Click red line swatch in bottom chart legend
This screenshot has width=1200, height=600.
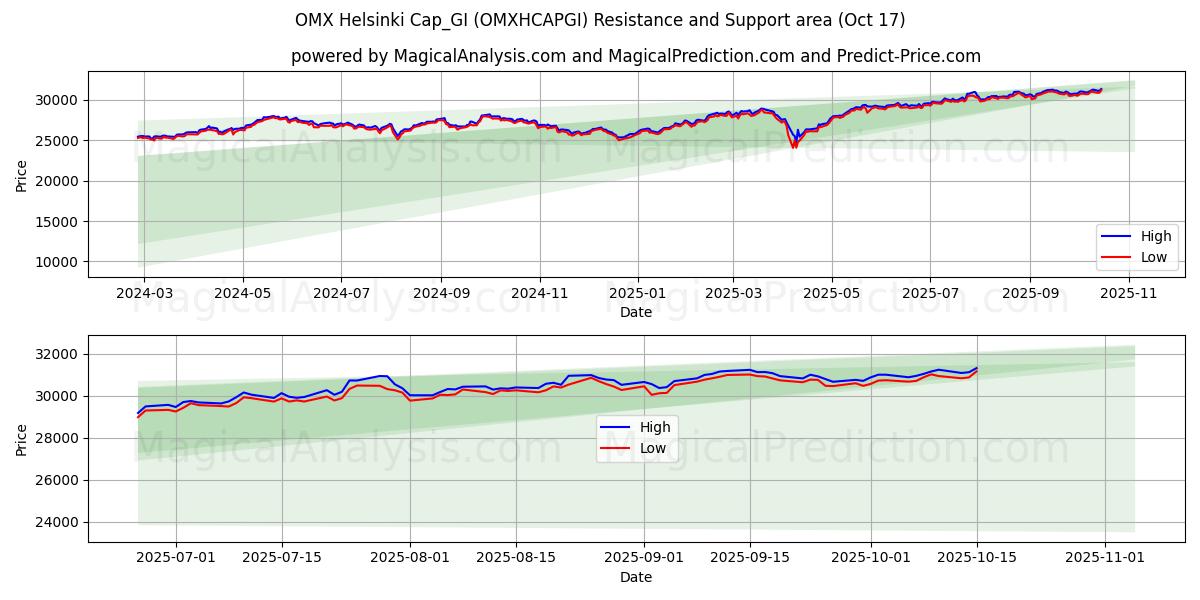[616, 447]
